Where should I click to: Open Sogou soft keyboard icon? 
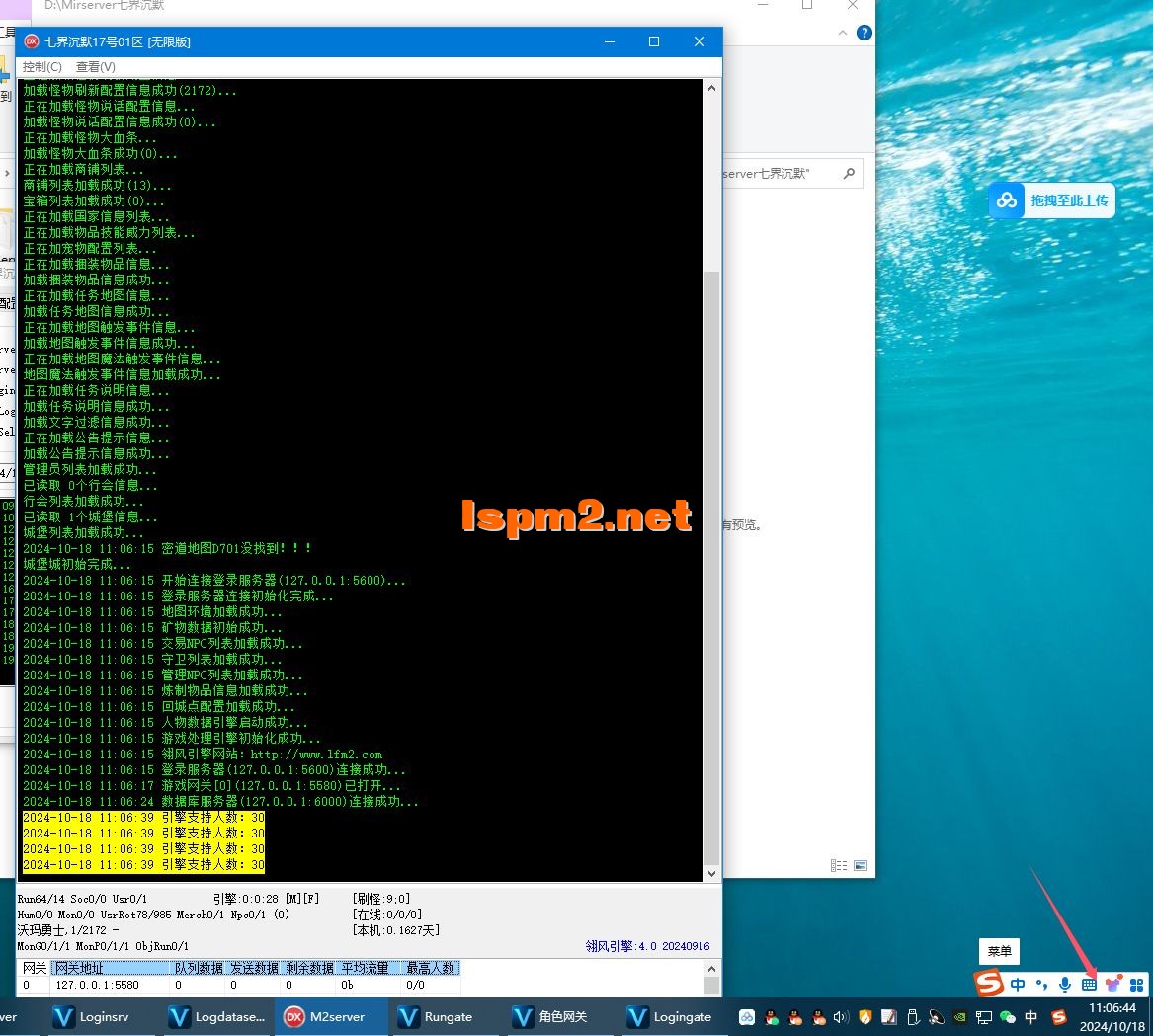click(1089, 984)
